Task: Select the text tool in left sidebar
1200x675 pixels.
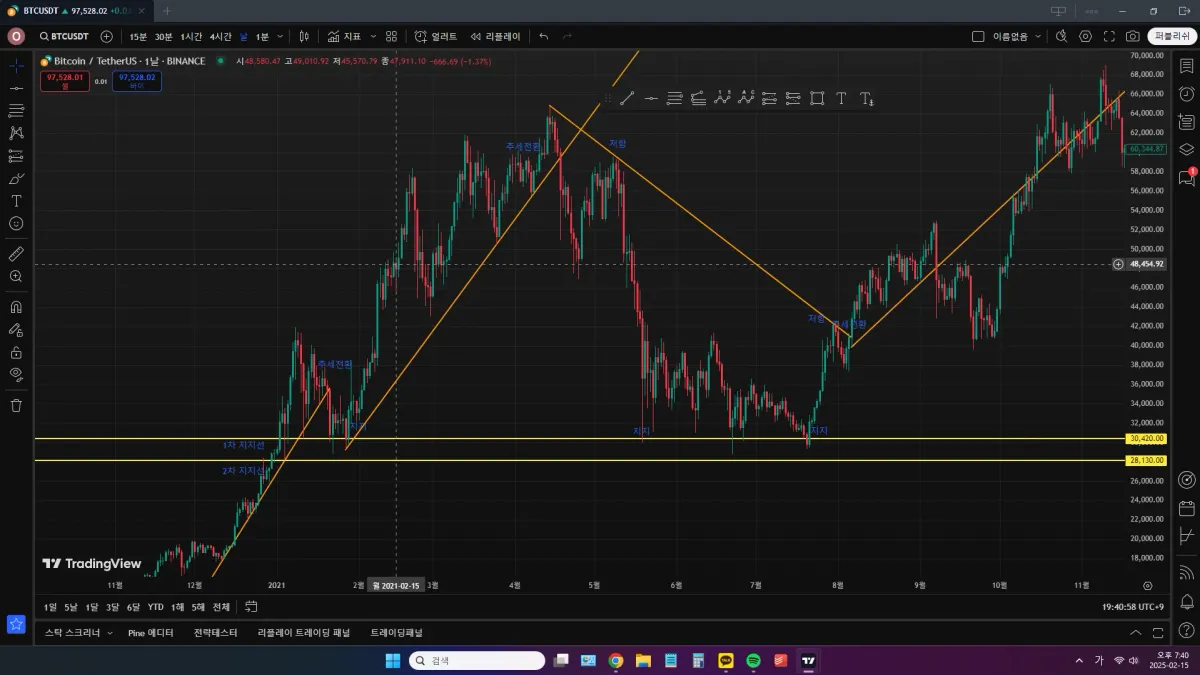Action: click(x=16, y=201)
